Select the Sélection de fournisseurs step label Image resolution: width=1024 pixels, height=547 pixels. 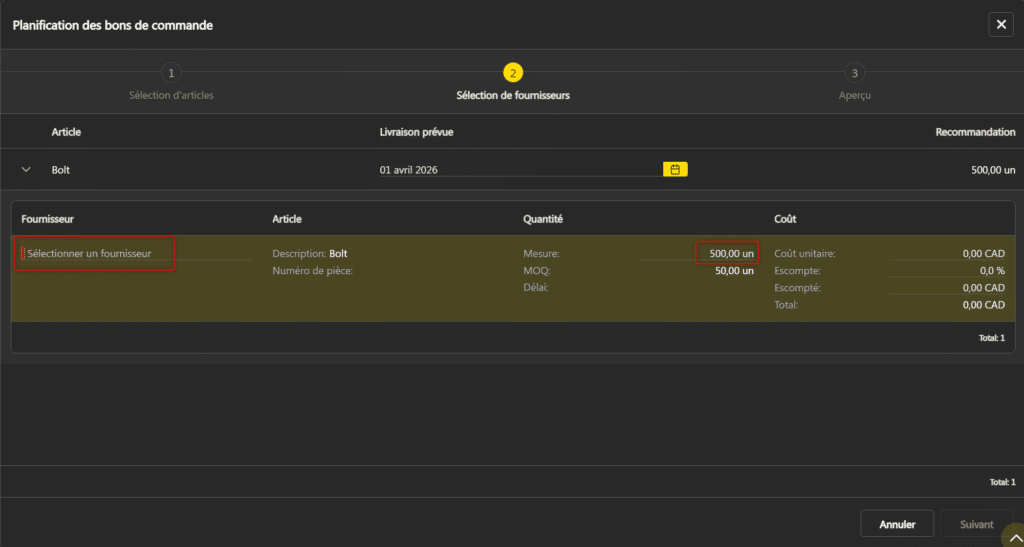[x=513, y=96]
